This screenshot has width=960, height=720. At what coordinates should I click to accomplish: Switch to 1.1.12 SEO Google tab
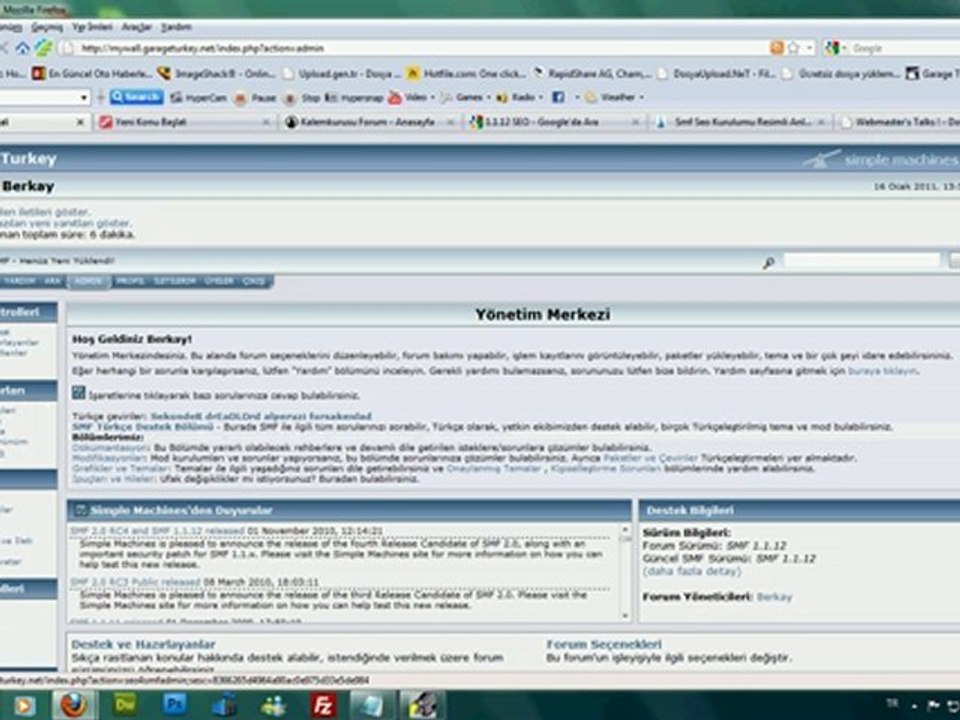pos(556,122)
